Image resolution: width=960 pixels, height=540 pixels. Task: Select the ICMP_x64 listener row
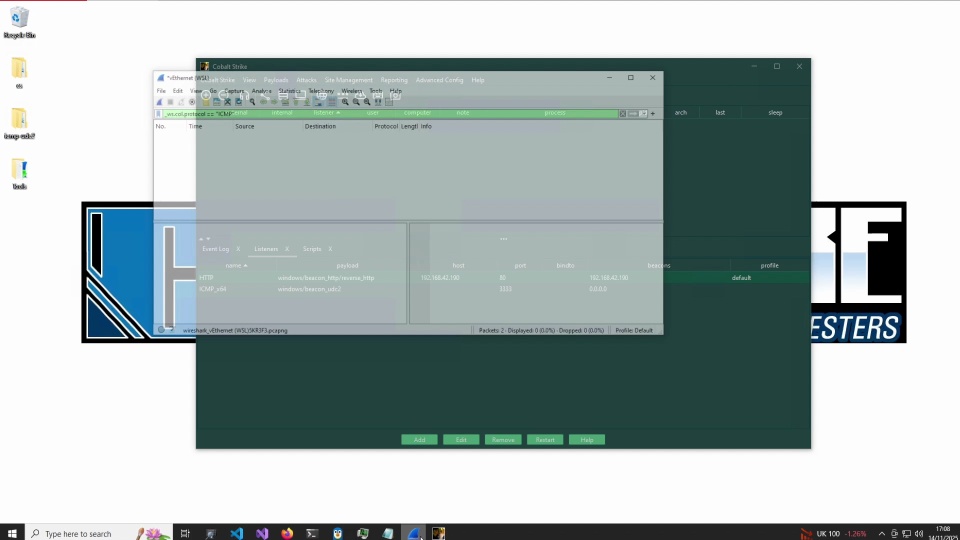click(503, 289)
